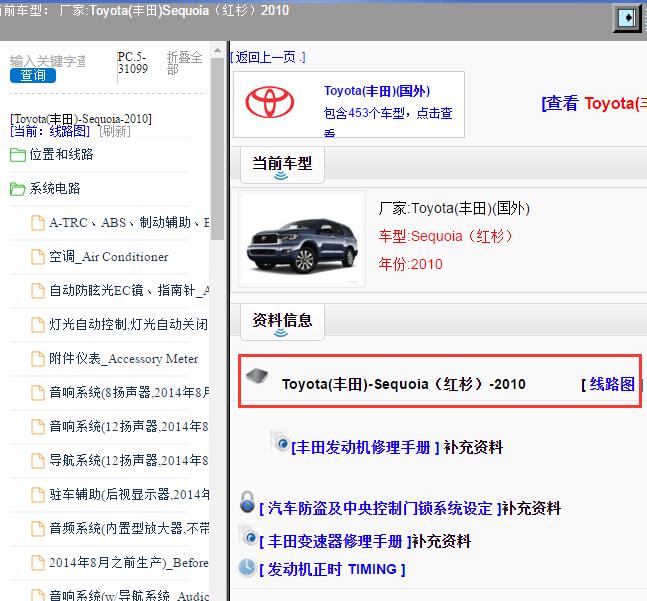
Task: Collapse the 系统电路 folder icon
Action: tap(18, 189)
